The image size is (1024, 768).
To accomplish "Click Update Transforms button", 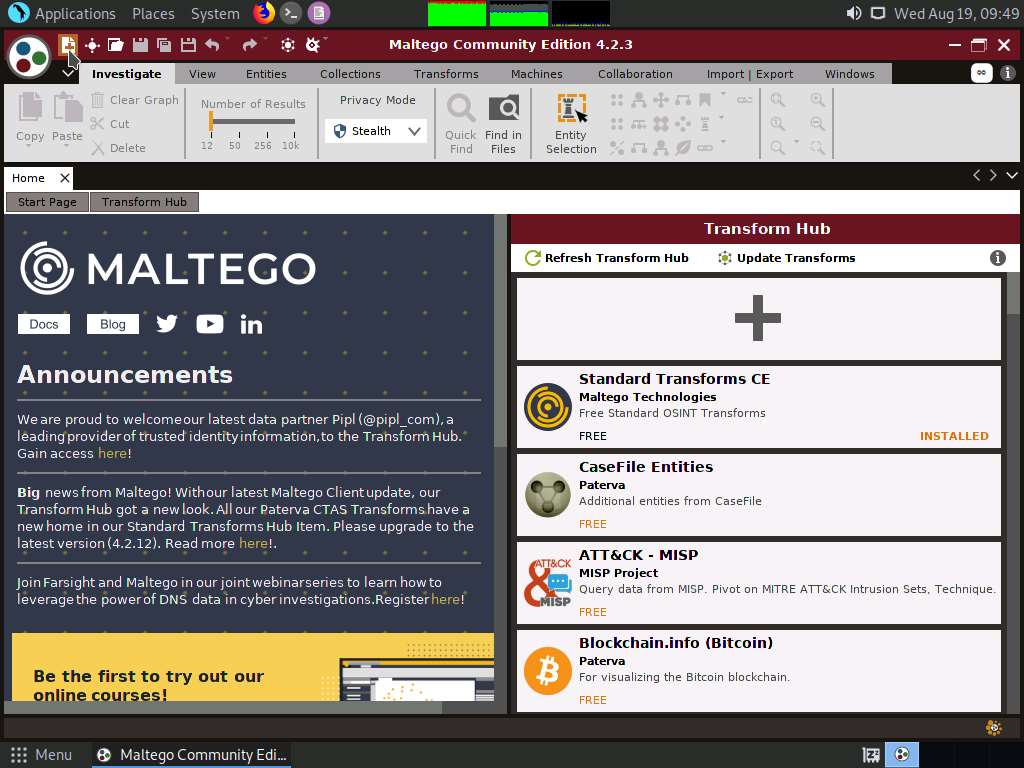I will [786, 258].
